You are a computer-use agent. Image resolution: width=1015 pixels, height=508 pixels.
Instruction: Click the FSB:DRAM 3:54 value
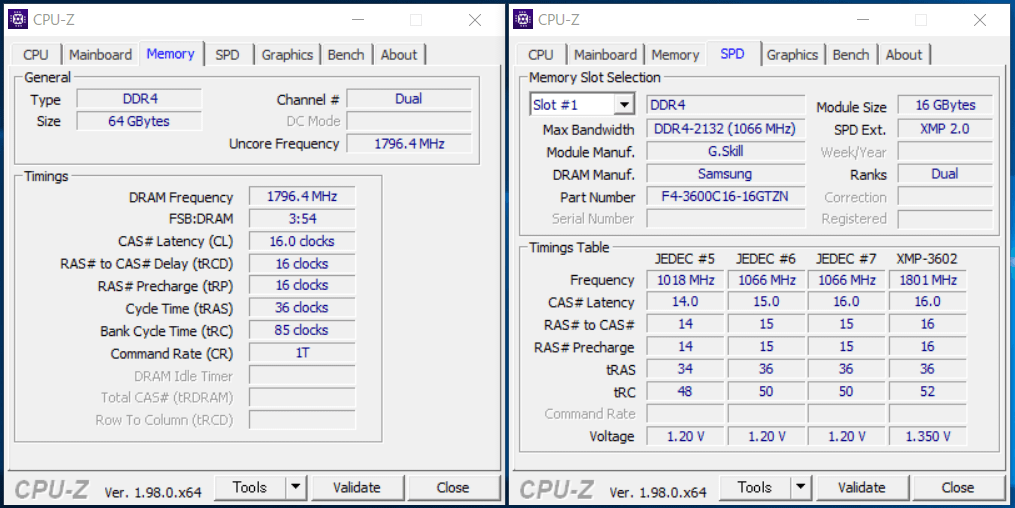(302, 219)
